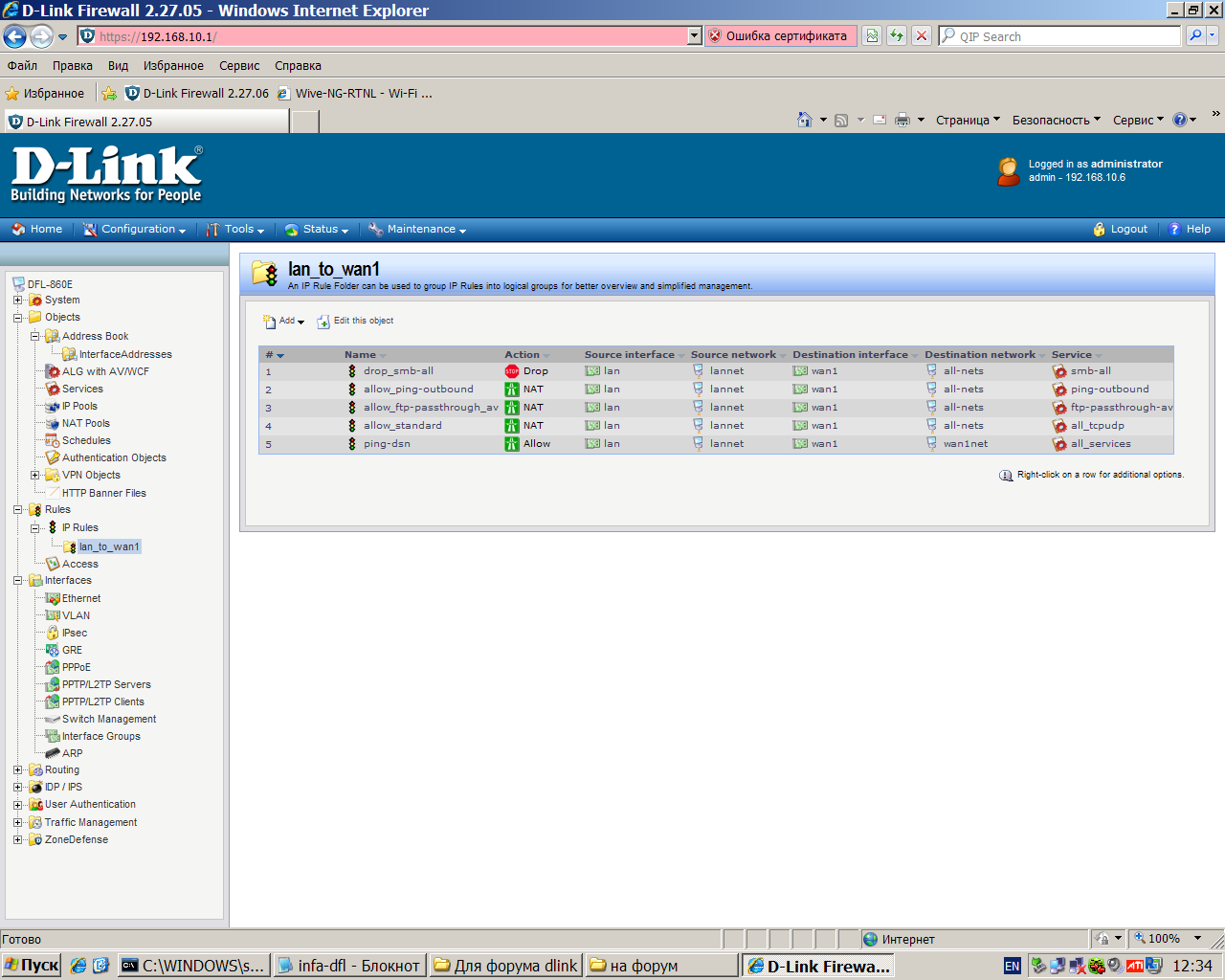Screen dimensions: 1225x980
Task: Open the Tools dropdown menu
Action: pos(235,230)
